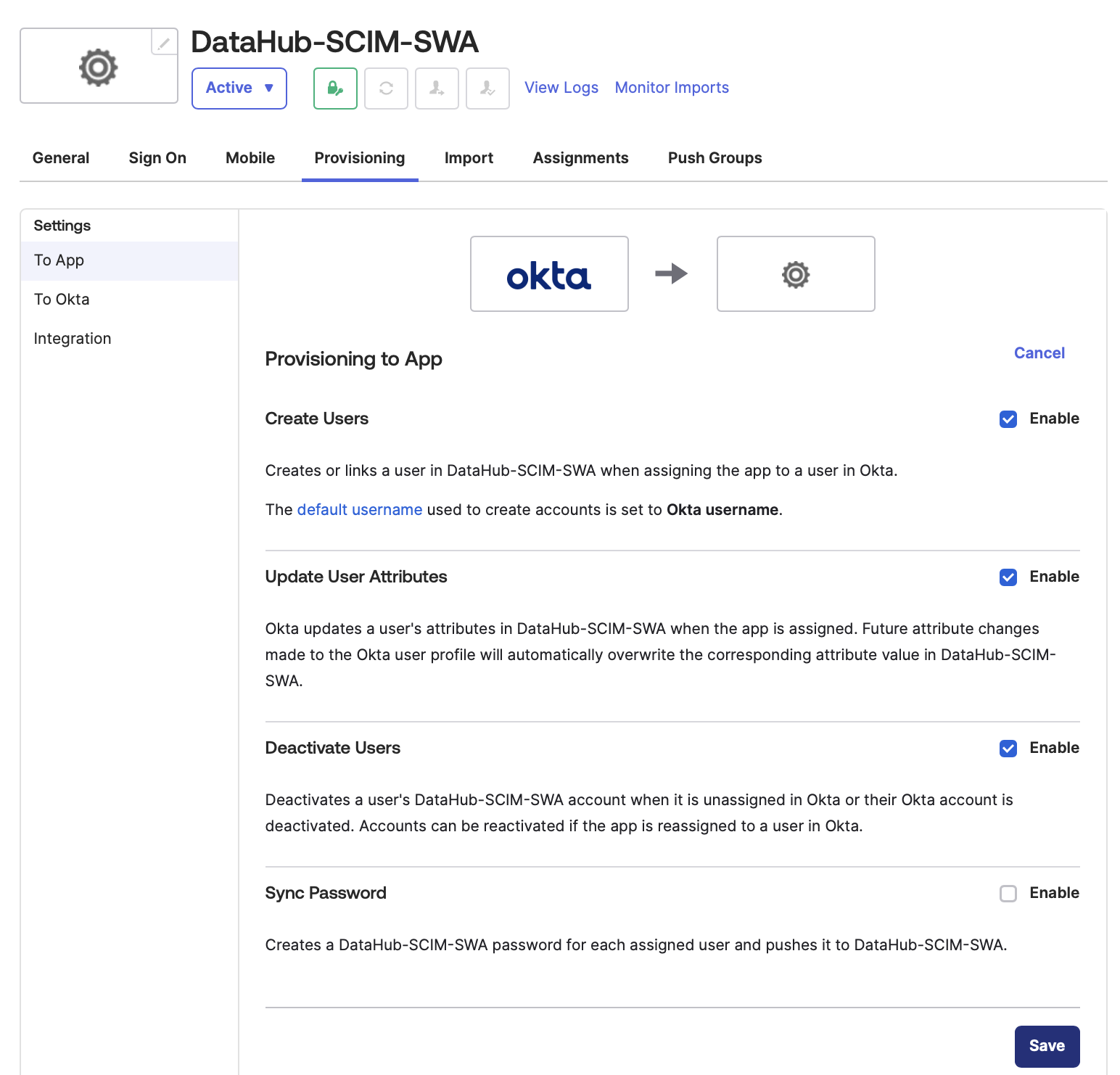Switch to the Sign On tab
This screenshot has height=1075, width=1120.
click(157, 158)
